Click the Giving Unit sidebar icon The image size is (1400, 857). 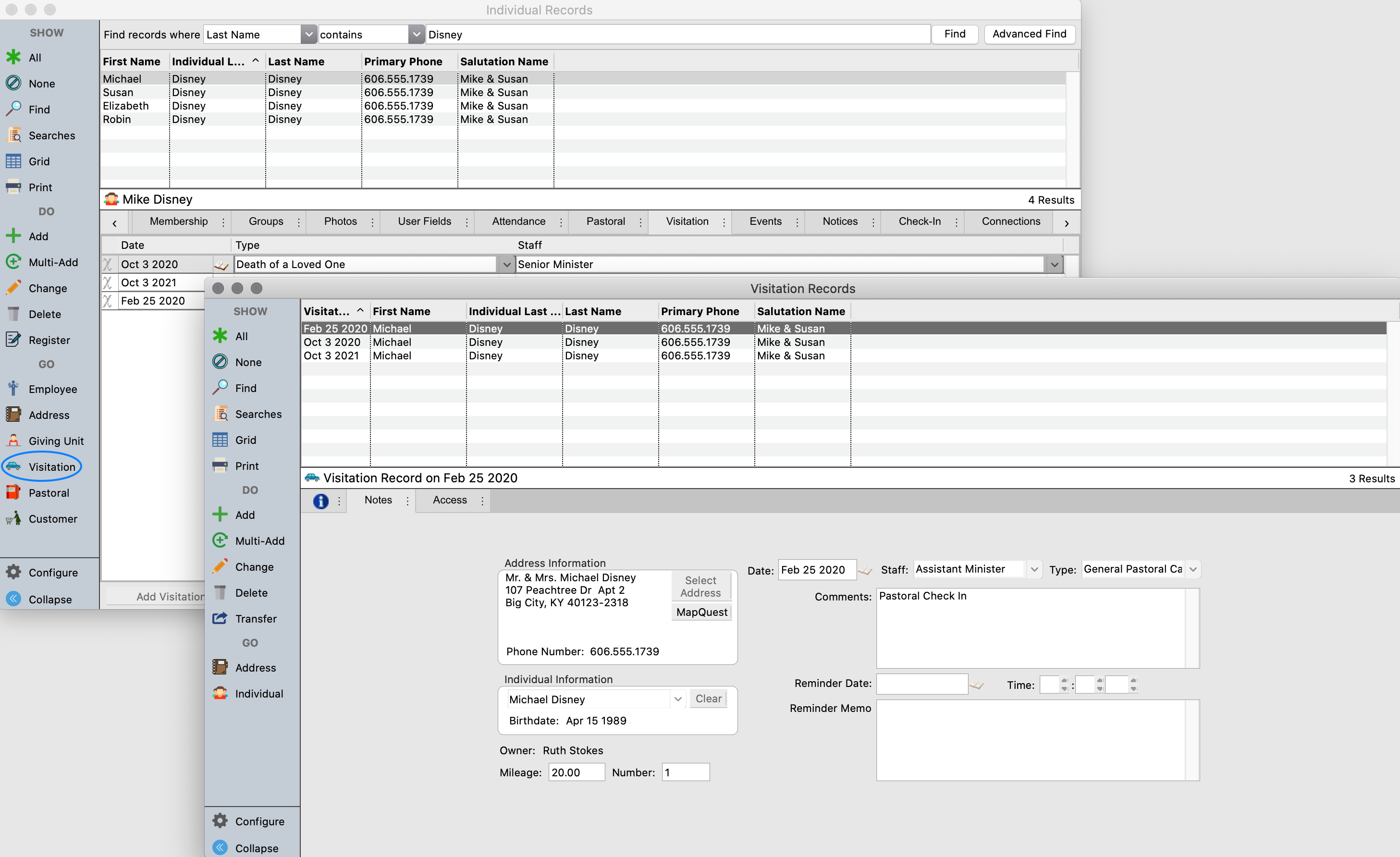(13, 441)
